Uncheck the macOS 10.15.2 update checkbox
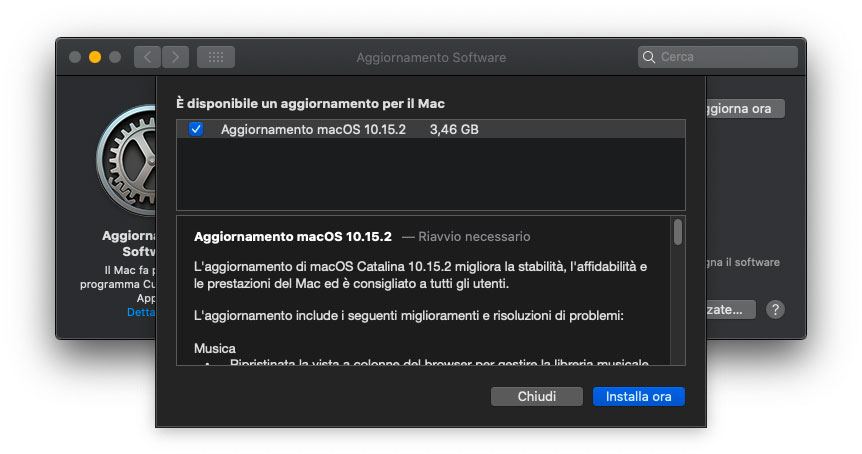The image size is (862, 454). click(x=196, y=129)
